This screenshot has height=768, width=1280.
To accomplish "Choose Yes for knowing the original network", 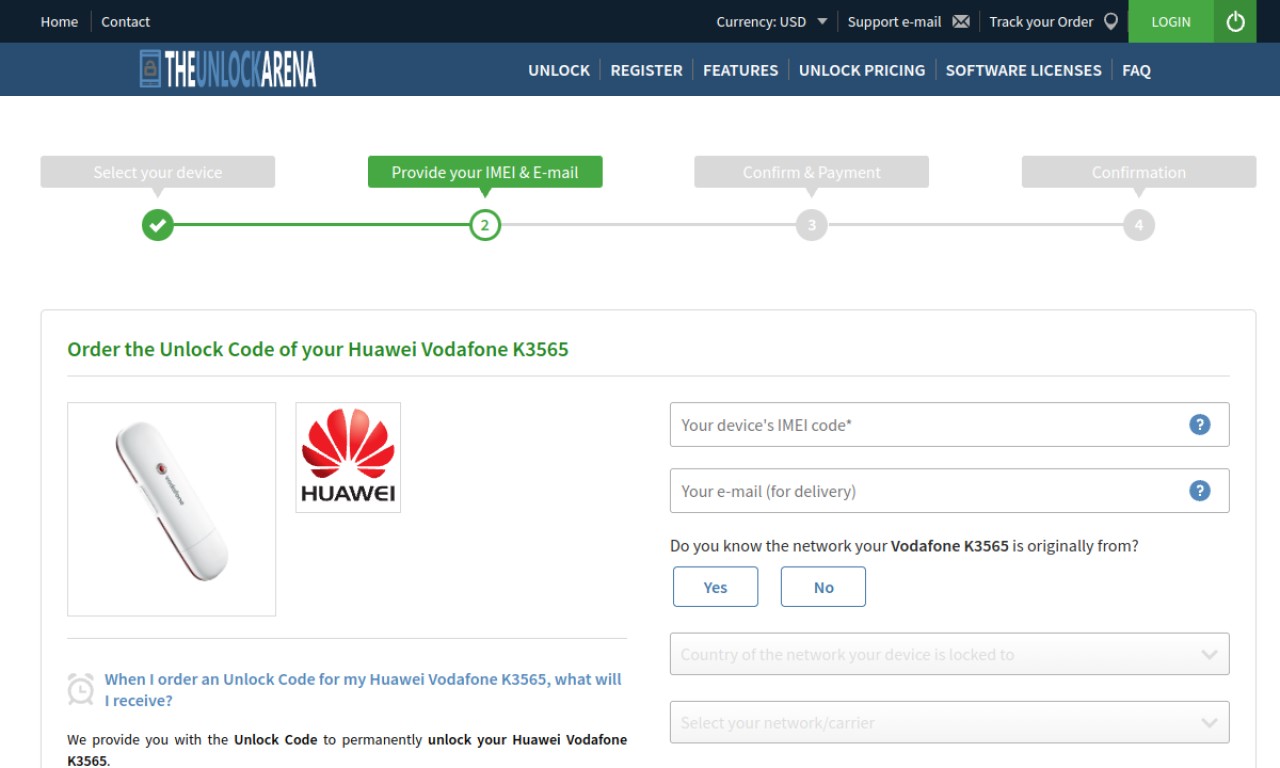I will (715, 587).
